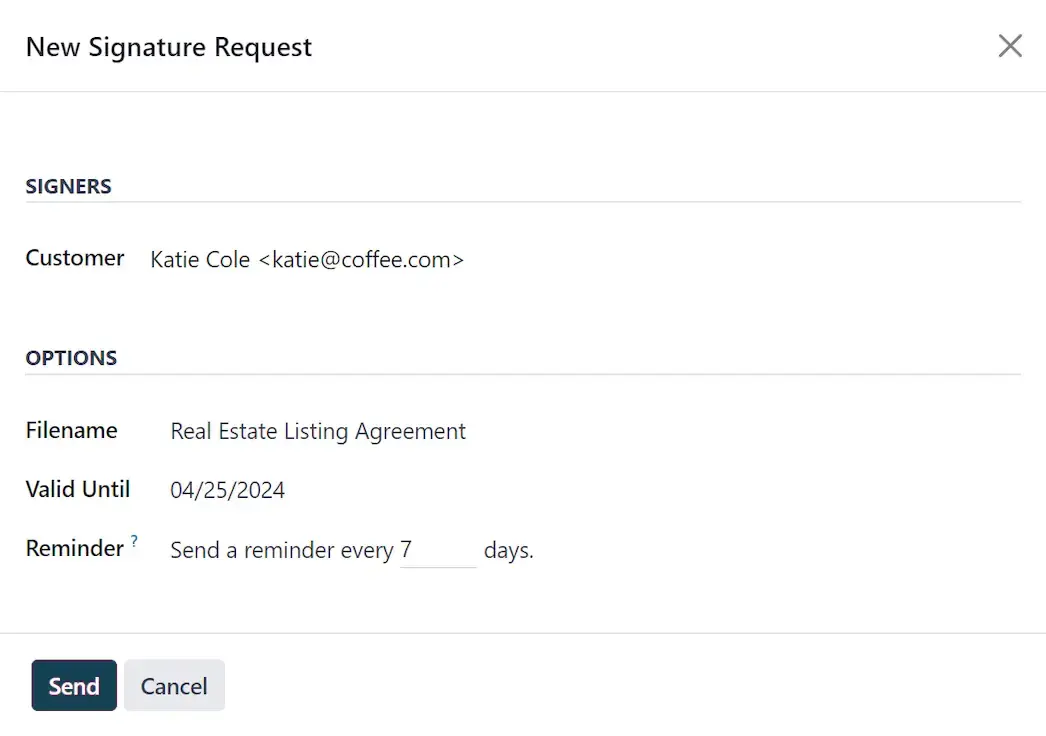Cancel the signature request
The image size is (1046, 736).
[x=174, y=686]
